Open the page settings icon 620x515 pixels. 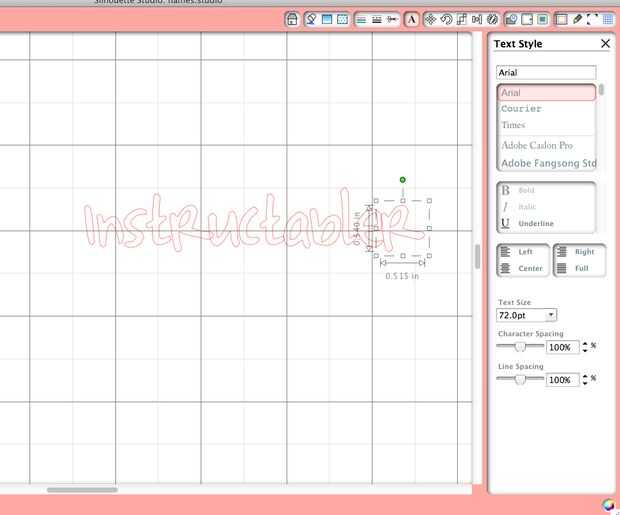561,19
